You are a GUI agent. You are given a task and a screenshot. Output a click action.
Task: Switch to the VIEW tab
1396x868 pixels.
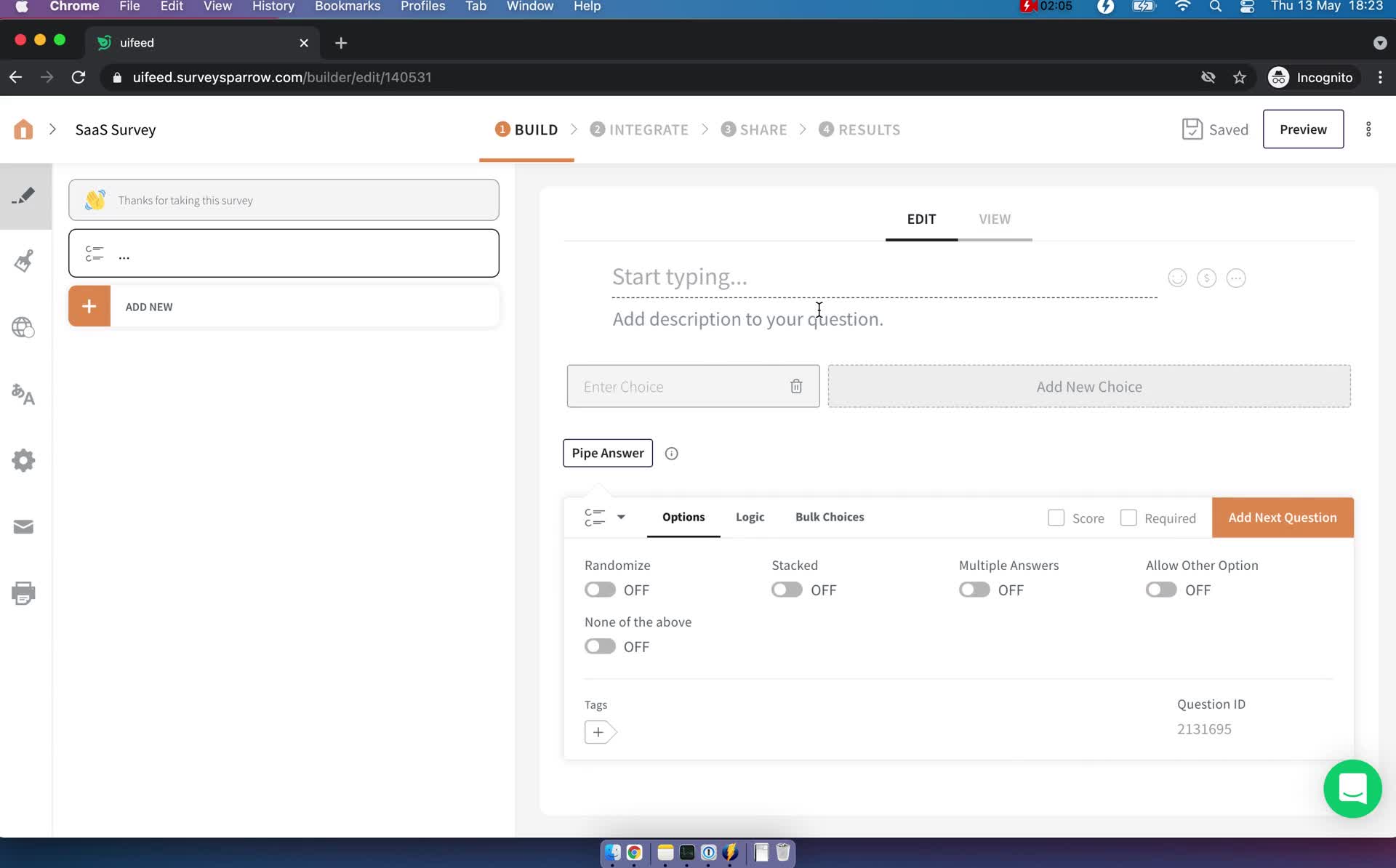pyautogui.click(x=995, y=219)
